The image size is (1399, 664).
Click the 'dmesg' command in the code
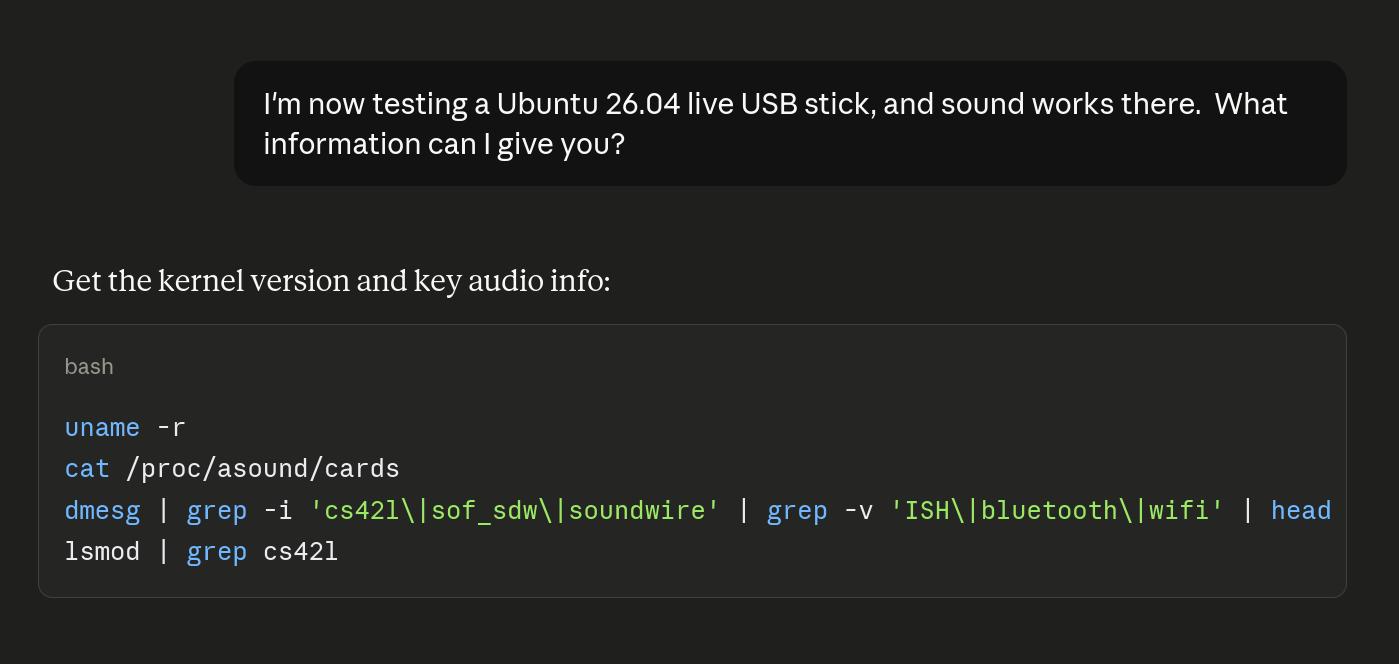(102, 511)
